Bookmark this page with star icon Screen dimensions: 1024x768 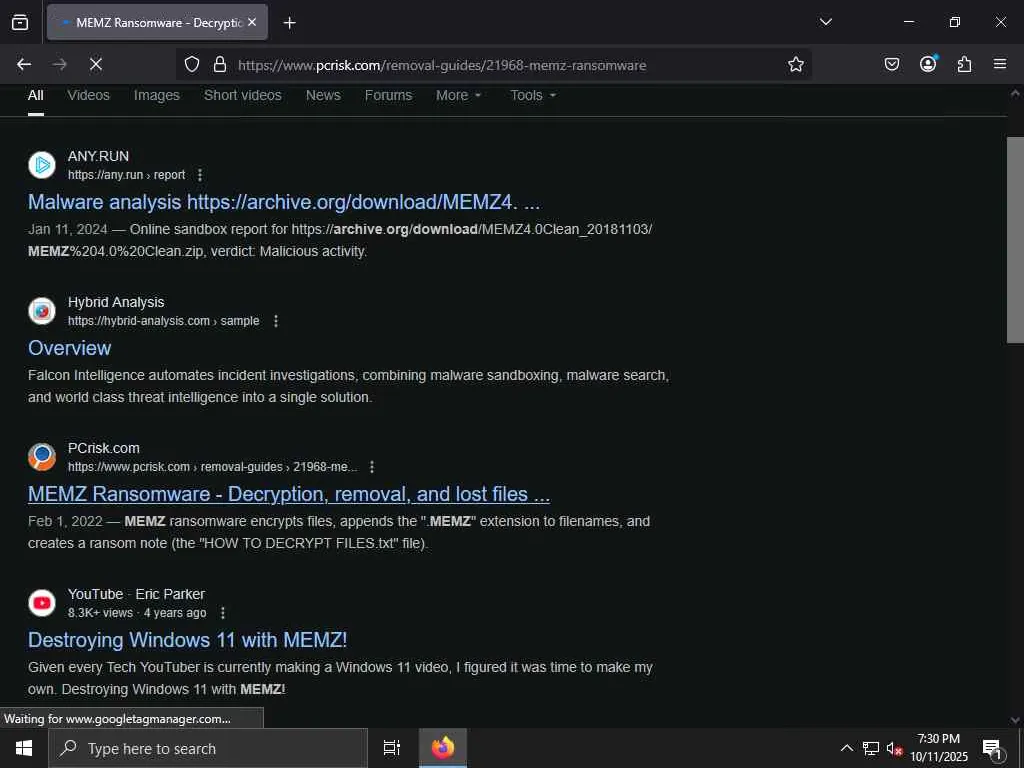click(795, 64)
